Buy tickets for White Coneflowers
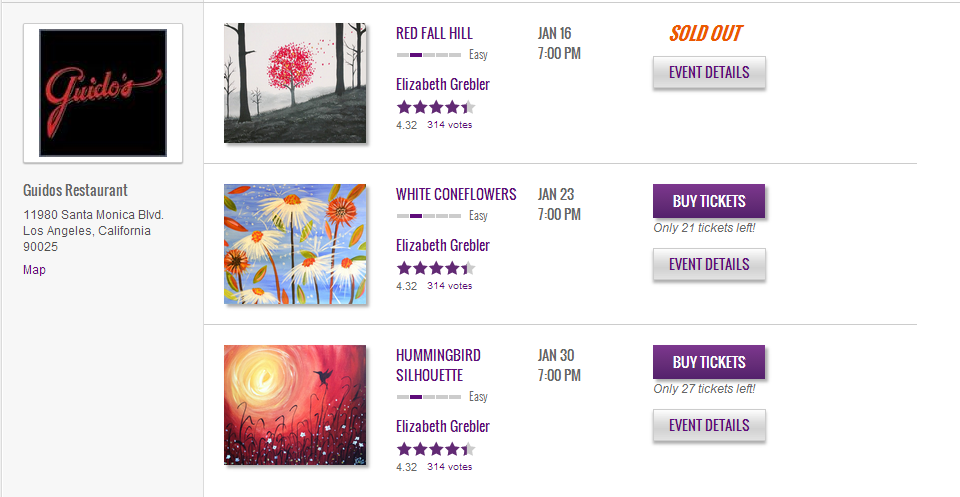The width and height of the screenshot is (960, 497). (708, 201)
